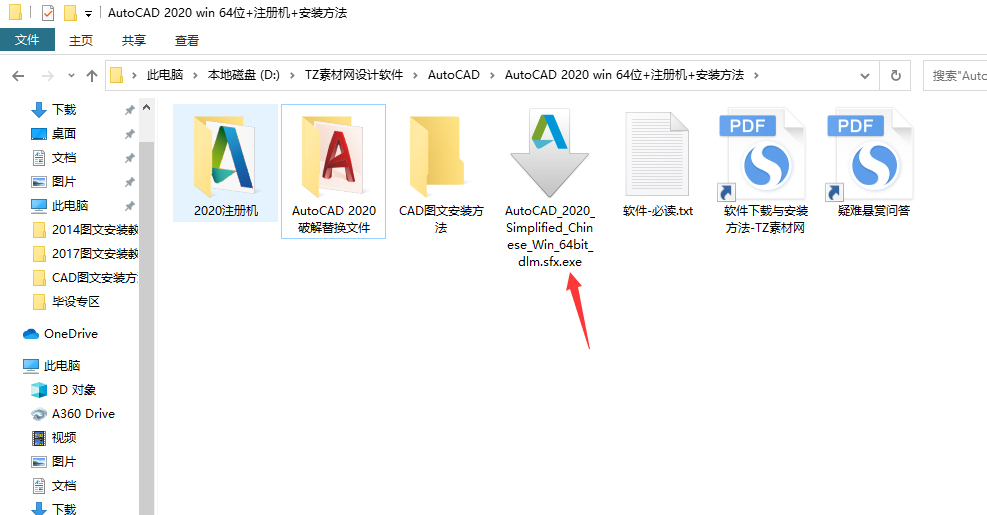
Task: Select 软件下载与安装方法-TZ素材网 PDF shortcut
Action: point(765,171)
